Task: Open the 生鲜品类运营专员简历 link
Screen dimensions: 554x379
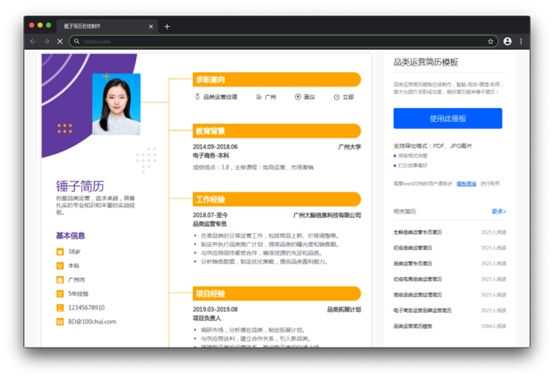Action: coord(418,232)
